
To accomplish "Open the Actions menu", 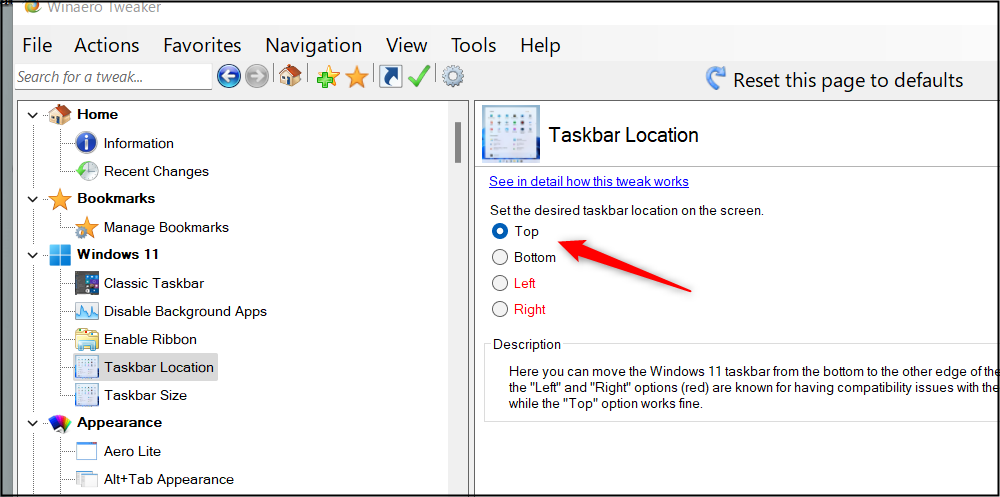I will (x=107, y=45).
